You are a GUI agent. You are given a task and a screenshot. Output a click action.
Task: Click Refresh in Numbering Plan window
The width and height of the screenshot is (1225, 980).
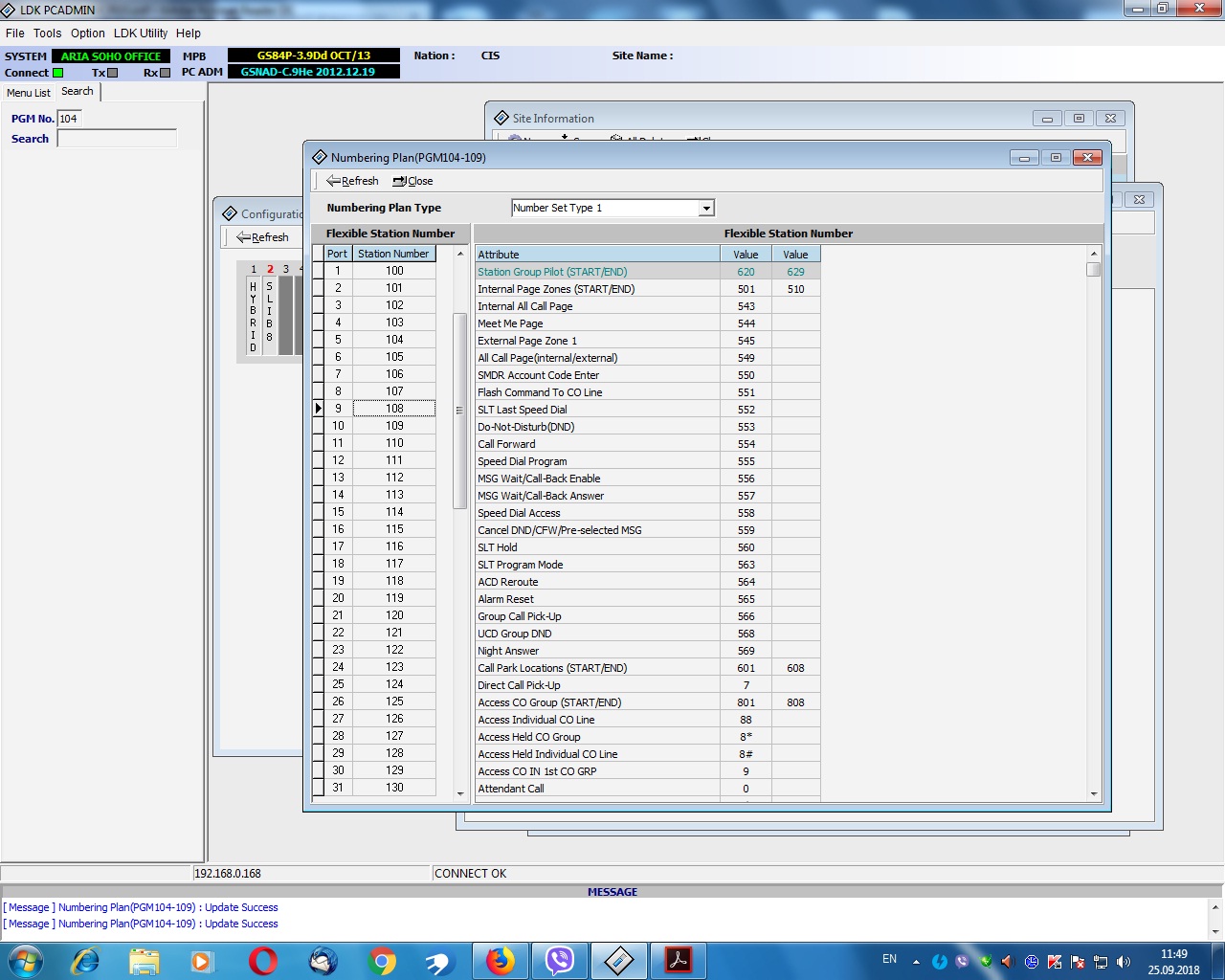[x=352, y=181]
